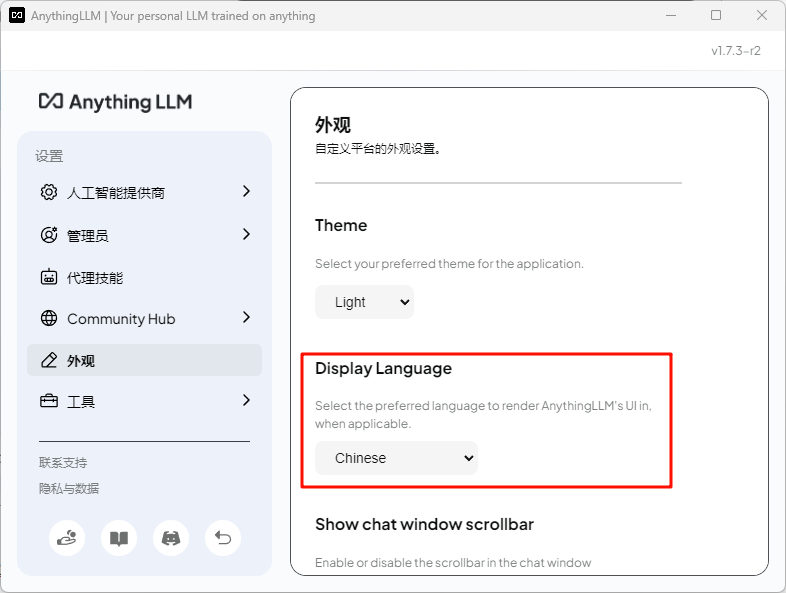Open the Theme dropdown showing Light
Screen dimensions: 786x593
[x=364, y=302]
